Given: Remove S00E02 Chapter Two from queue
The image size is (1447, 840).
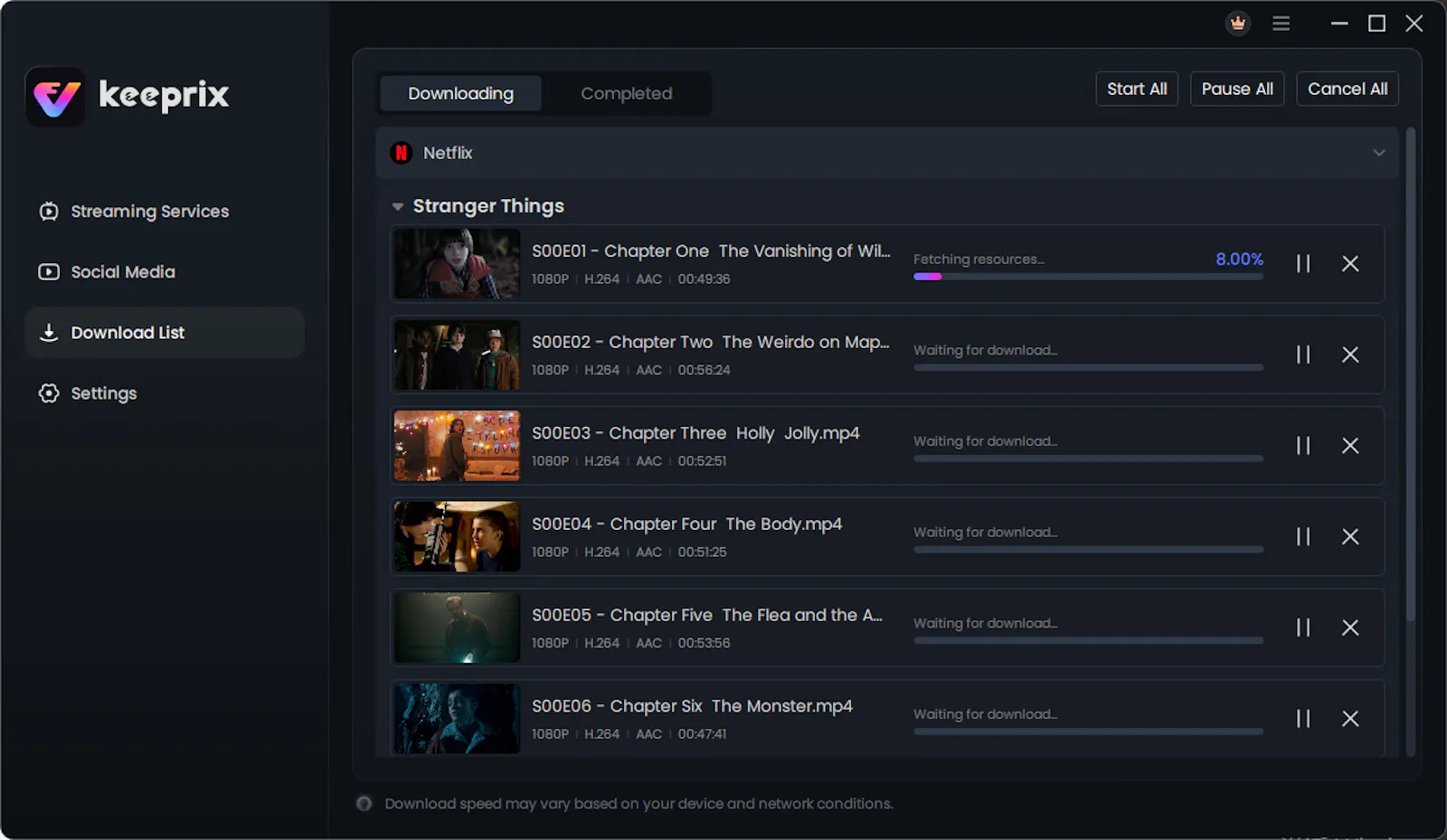Looking at the screenshot, I should point(1350,354).
